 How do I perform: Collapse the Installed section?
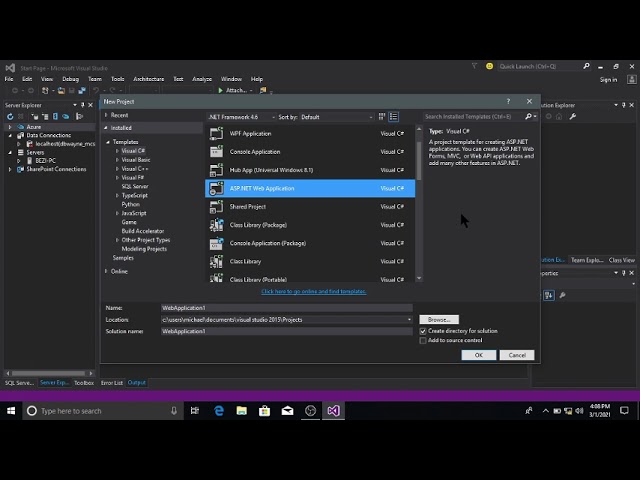tap(106, 128)
